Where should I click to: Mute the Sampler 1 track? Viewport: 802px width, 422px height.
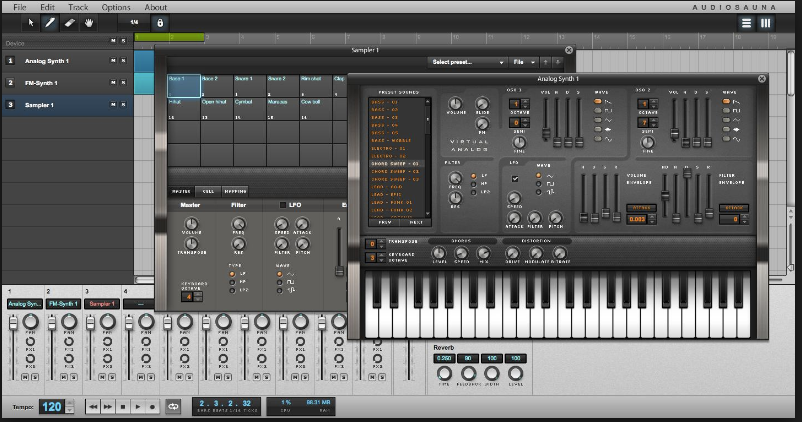click(x=113, y=104)
